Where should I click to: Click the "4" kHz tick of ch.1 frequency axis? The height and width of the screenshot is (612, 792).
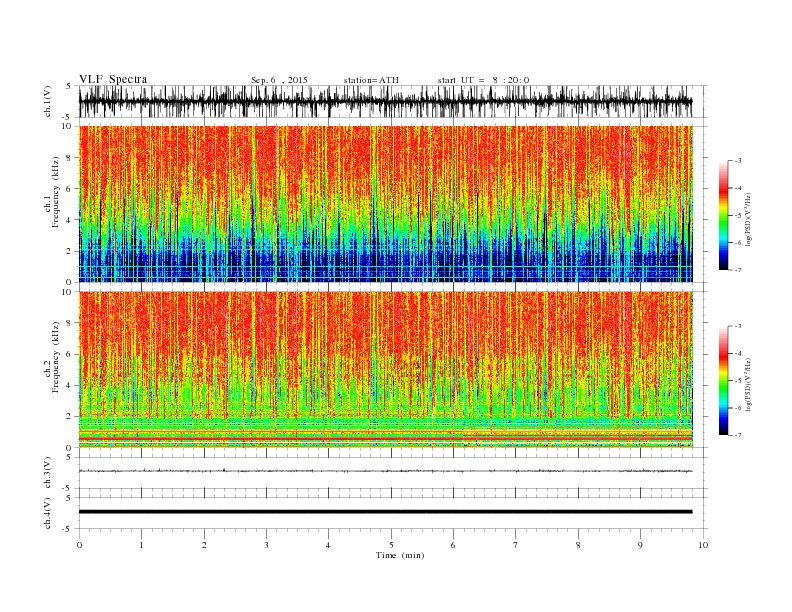[x=70, y=220]
